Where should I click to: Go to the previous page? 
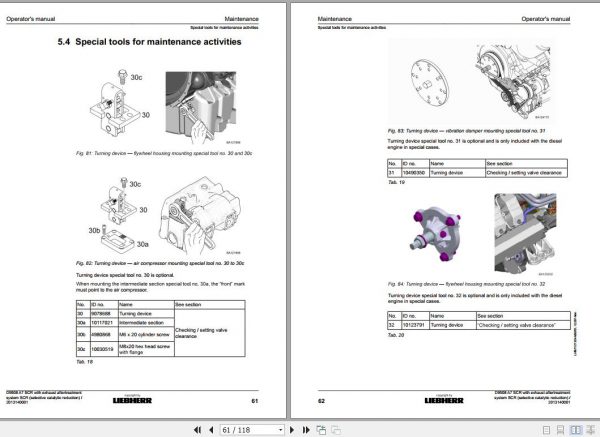[211, 430]
